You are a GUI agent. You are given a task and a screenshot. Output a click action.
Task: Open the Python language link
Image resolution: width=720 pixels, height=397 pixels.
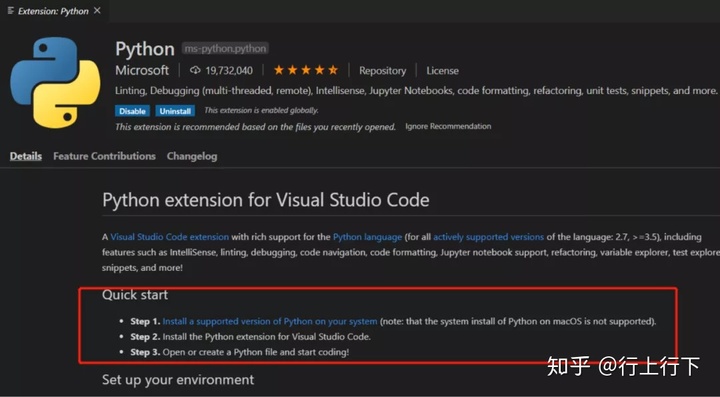click(x=367, y=237)
